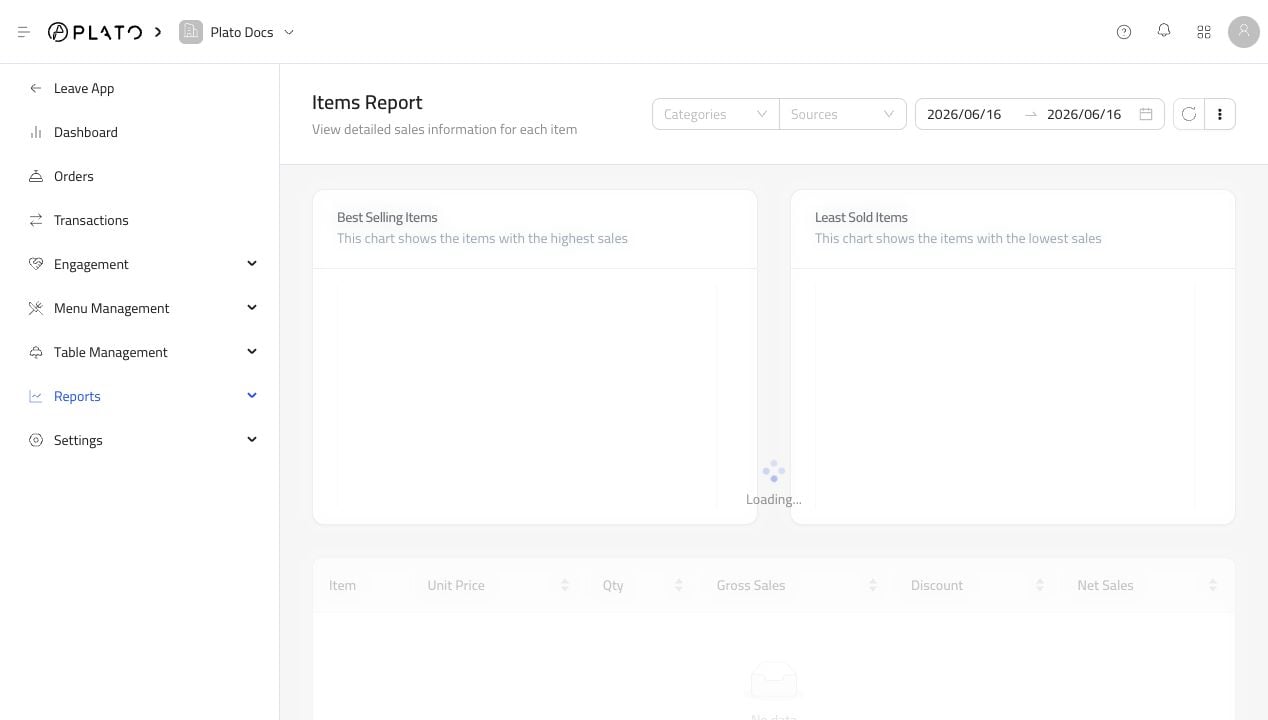Click the Plato logo
This screenshot has width=1268, height=720.
95,32
